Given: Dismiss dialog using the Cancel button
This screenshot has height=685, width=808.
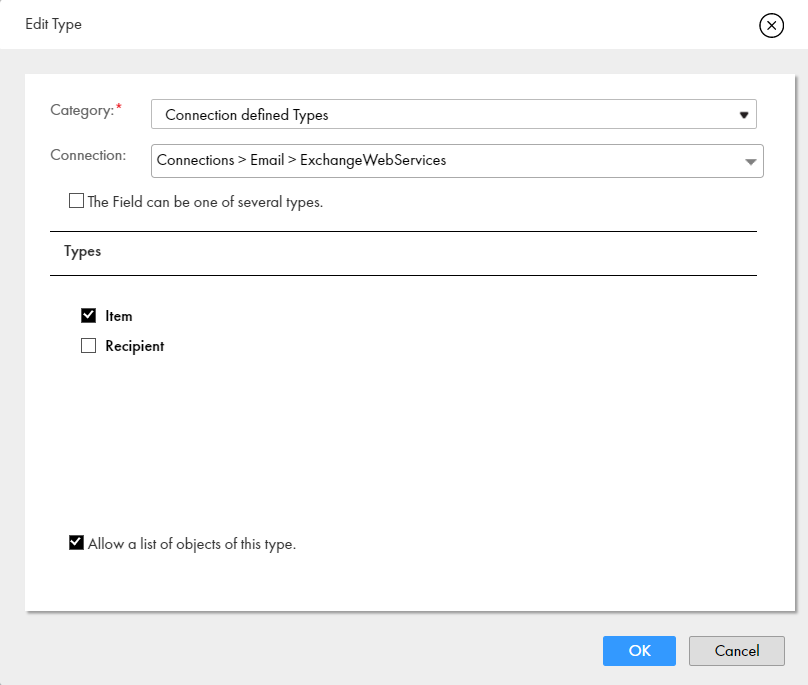Looking at the screenshot, I should pyautogui.click(x=736, y=650).
